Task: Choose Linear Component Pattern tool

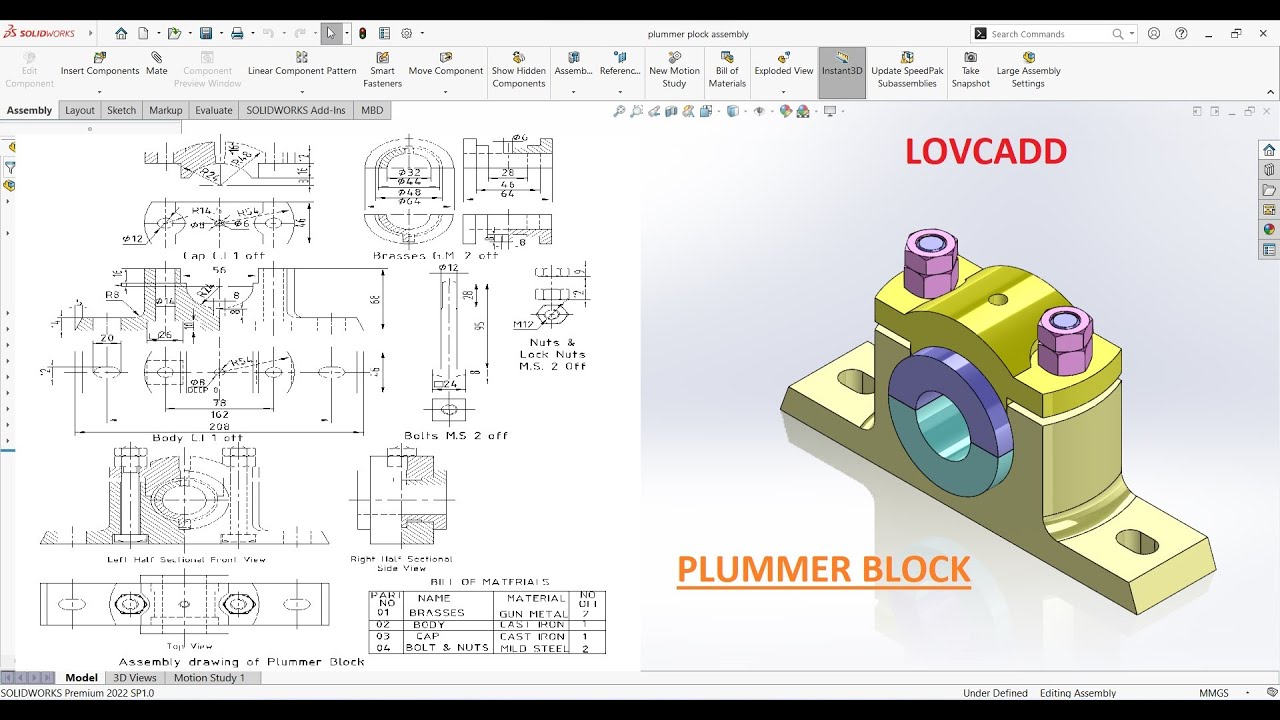Action: coord(302,65)
